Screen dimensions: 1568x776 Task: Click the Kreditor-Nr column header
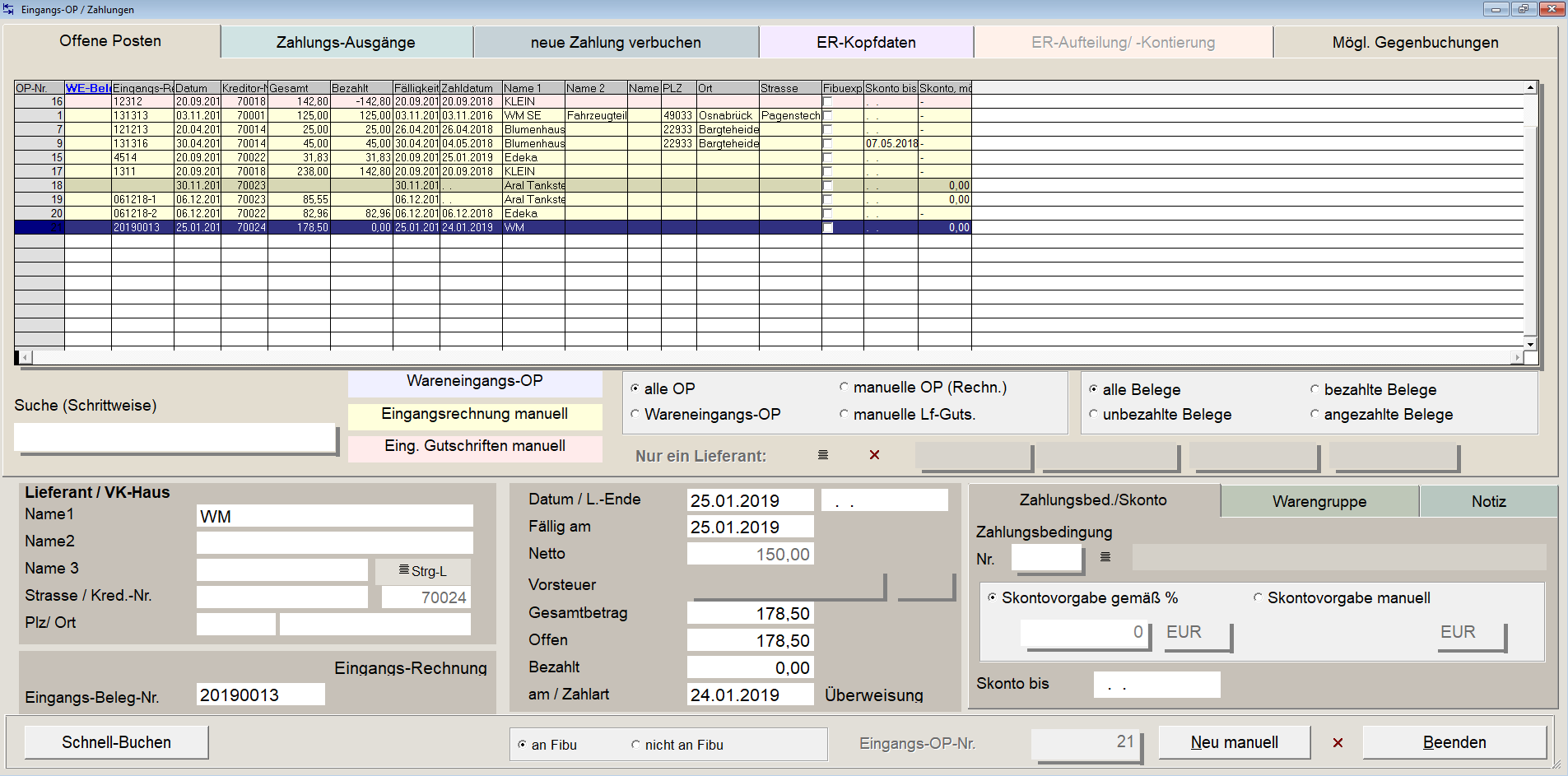click(x=244, y=88)
